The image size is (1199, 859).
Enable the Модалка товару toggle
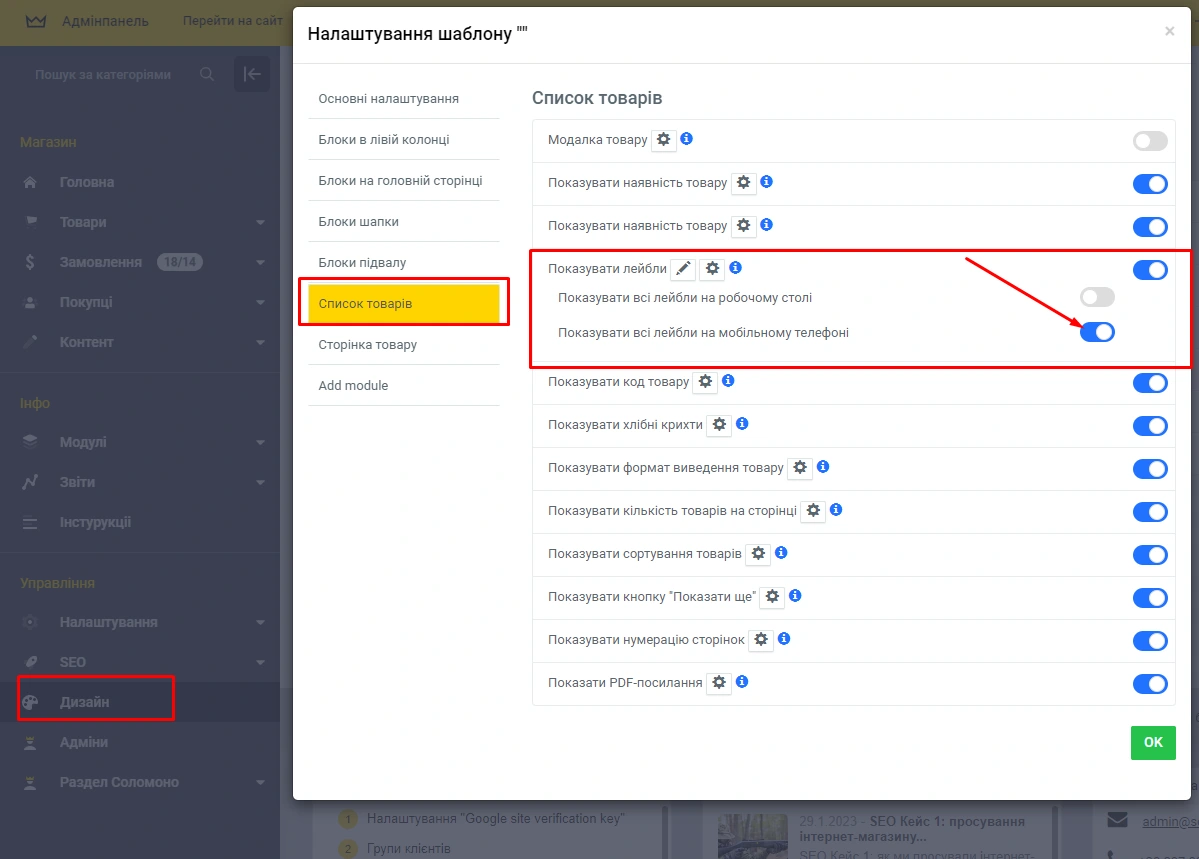1150,141
